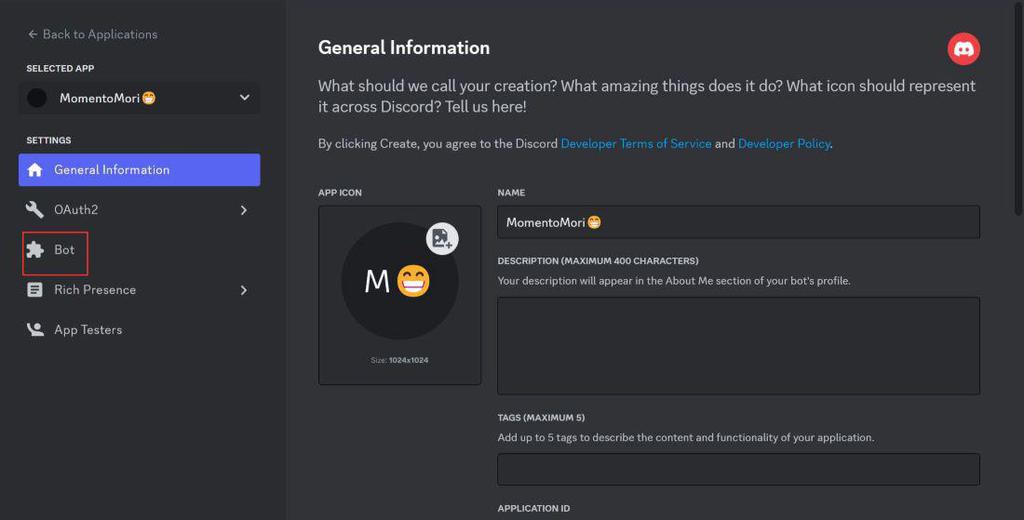The width and height of the screenshot is (1024, 520).
Task: Open the Bot settings page
Action: pos(64,250)
